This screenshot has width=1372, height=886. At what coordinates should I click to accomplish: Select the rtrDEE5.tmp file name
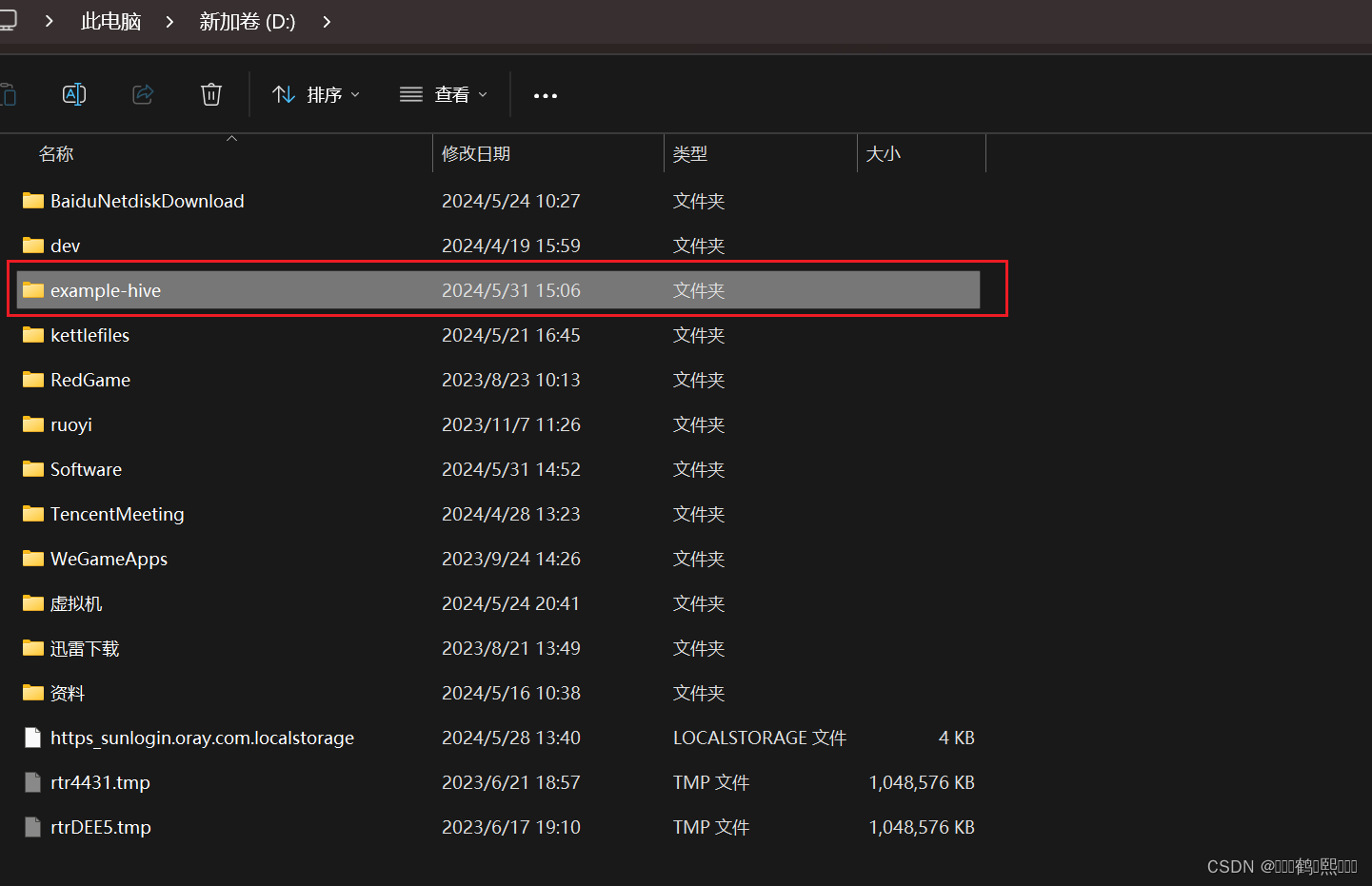pyautogui.click(x=101, y=827)
